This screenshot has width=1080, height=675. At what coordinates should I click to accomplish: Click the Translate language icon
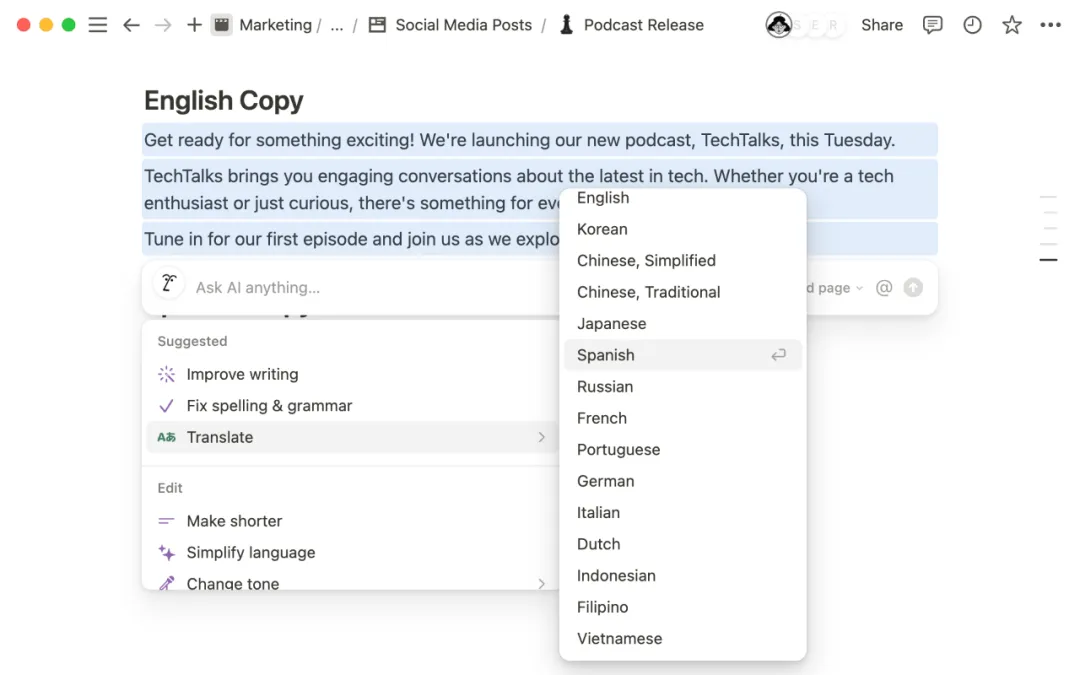[x=167, y=437]
